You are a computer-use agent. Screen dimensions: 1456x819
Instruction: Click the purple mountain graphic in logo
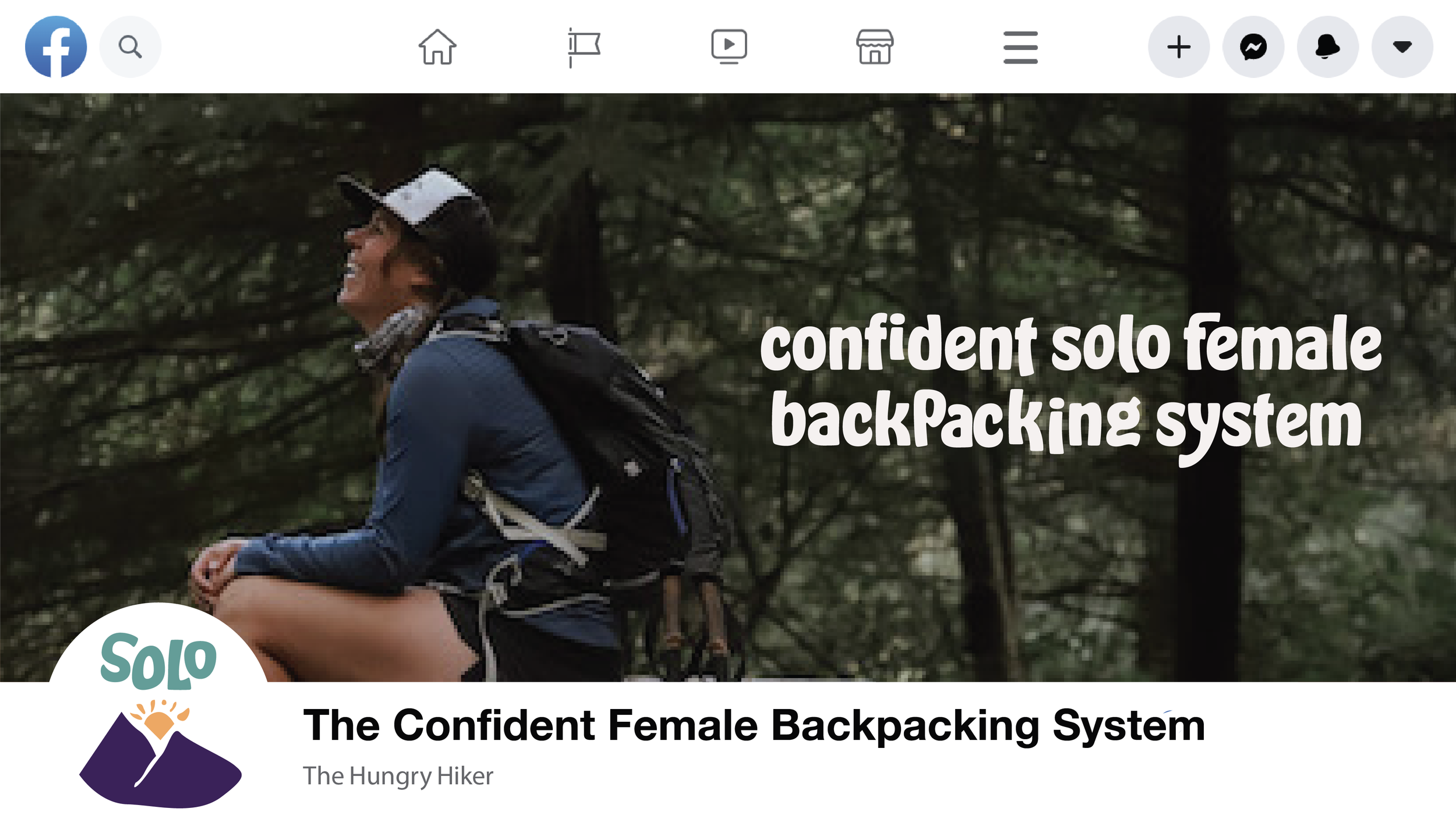pyautogui.click(x=160, y=759)
